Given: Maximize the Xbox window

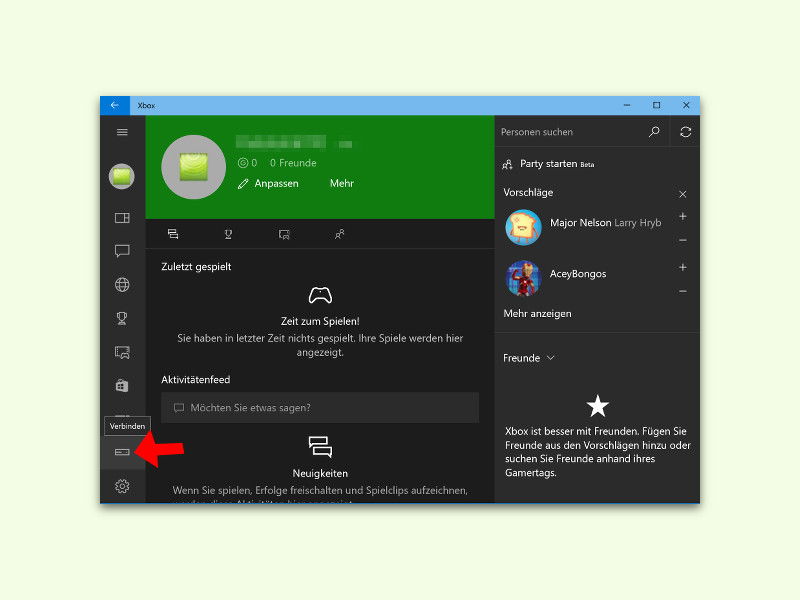Looking at the screenshot, I should tap(657, 105).
